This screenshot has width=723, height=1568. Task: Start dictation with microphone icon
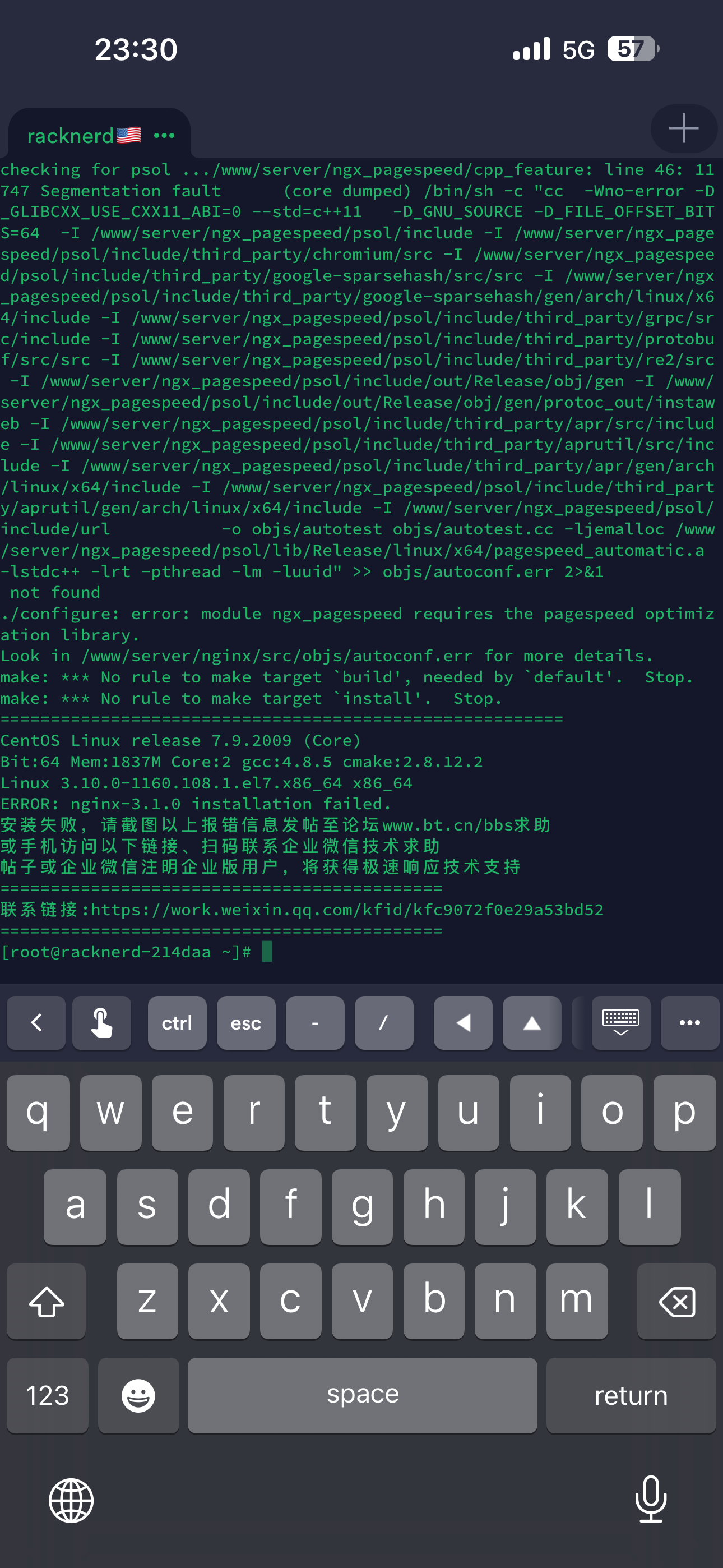point(651,1499)
